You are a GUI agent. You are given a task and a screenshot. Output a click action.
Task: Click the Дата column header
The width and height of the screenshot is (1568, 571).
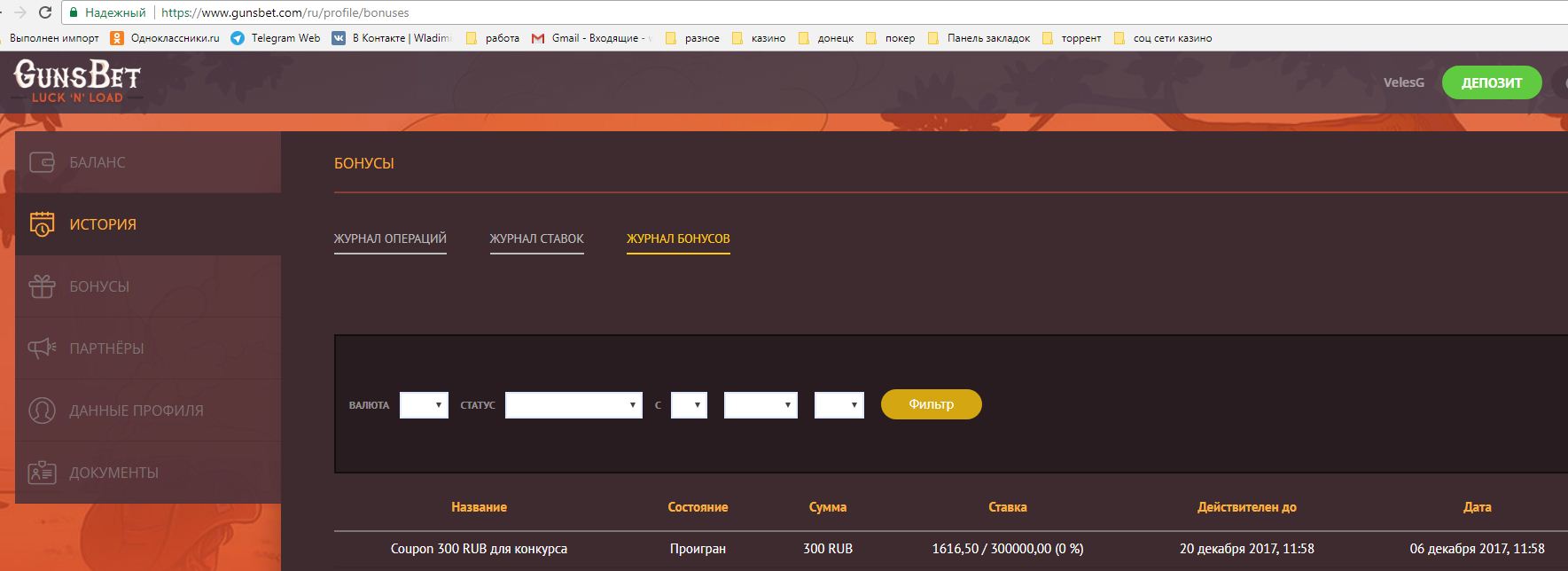[1478, 507]
